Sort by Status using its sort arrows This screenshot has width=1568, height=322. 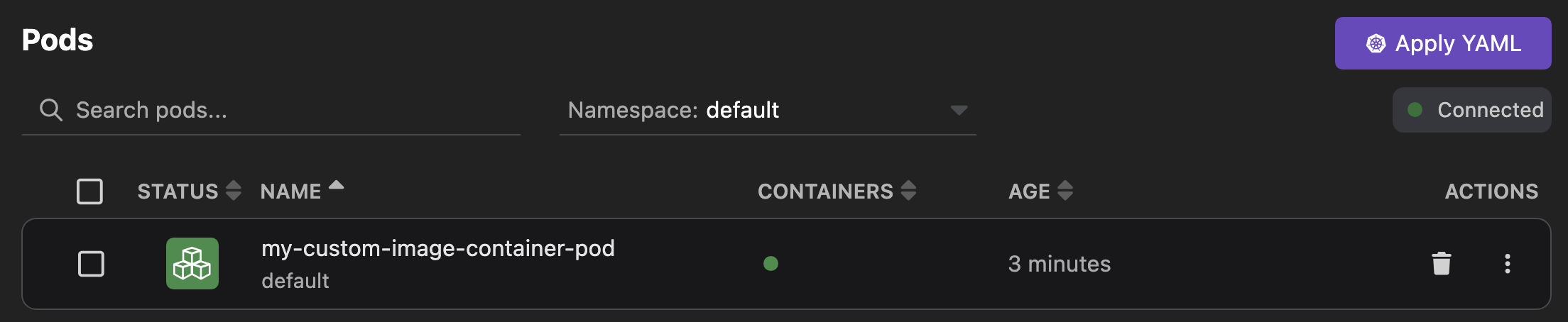tap(234, 191)
